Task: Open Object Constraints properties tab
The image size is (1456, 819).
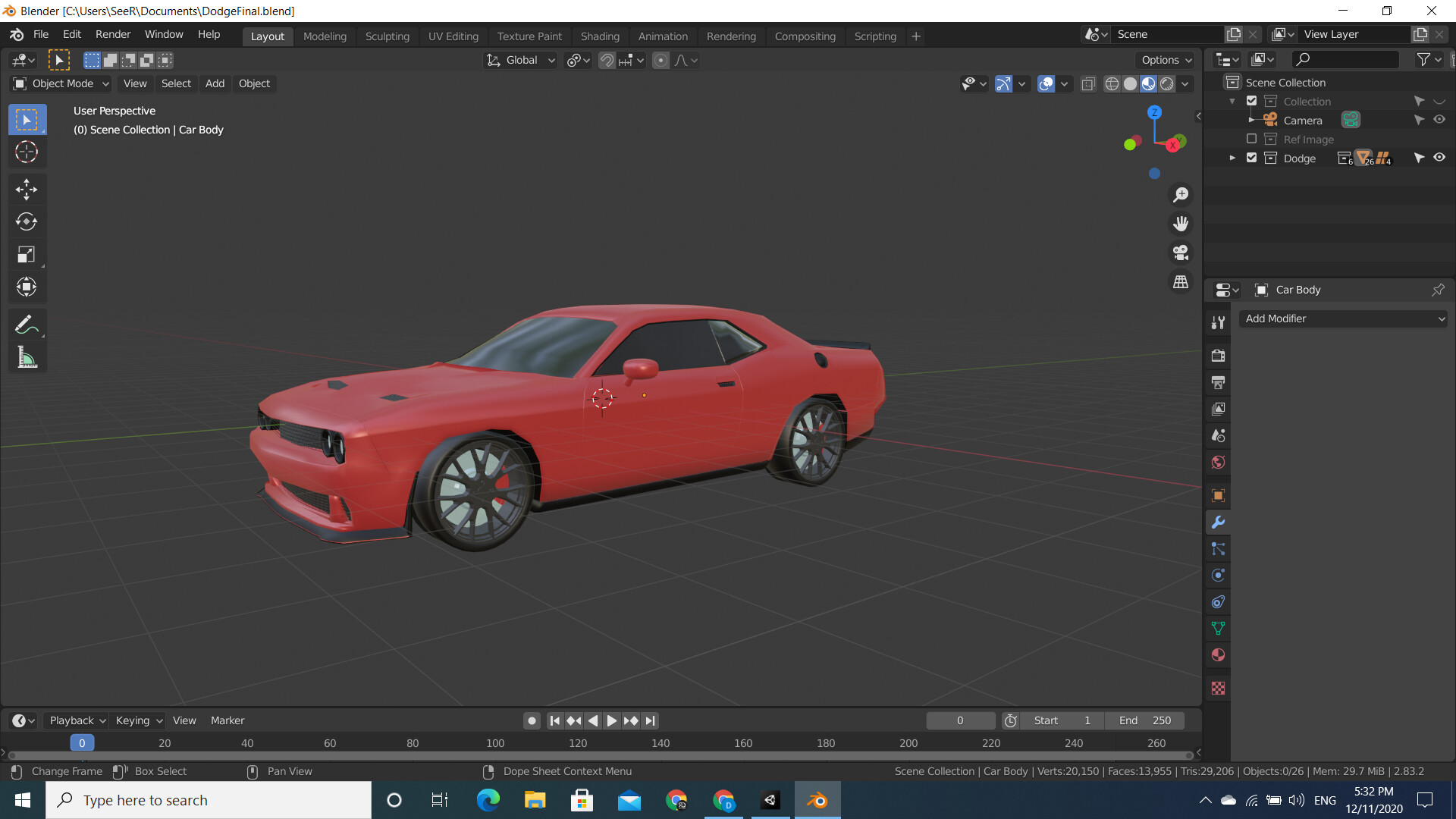Action: click(1218, 601)
